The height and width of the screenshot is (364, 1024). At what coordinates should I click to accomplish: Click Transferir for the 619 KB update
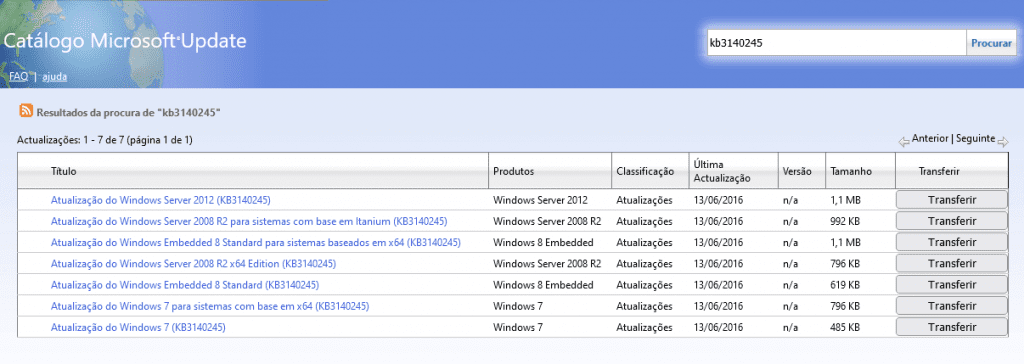(952, 285)
